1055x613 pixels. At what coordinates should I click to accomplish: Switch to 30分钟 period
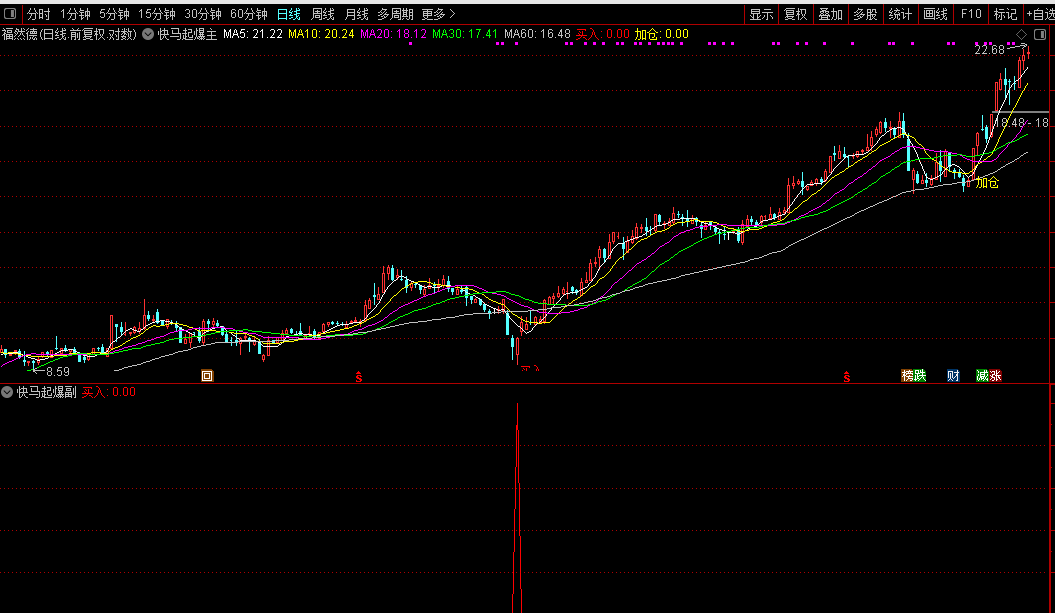[x=203, y=14]
